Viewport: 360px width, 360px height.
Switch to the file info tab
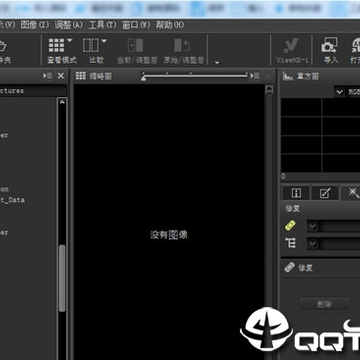tap(296, 193)
